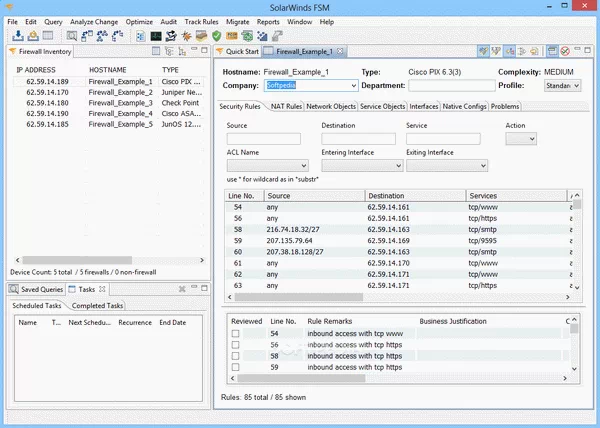Click the orange-arrow import tray toolbar icon
The width and height of the screenshot is (600, 428).
point(33,36)
